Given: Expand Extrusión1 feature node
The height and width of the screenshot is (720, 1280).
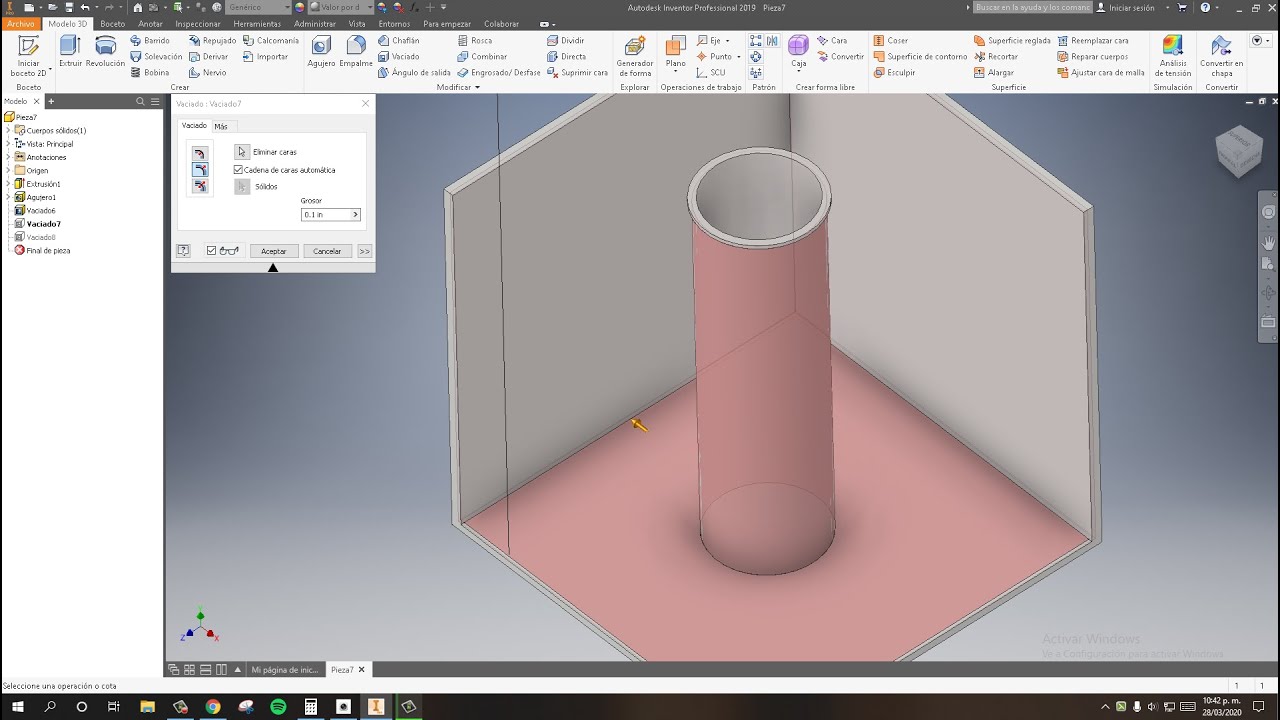Looking at the screenshot, I should 8,184.
